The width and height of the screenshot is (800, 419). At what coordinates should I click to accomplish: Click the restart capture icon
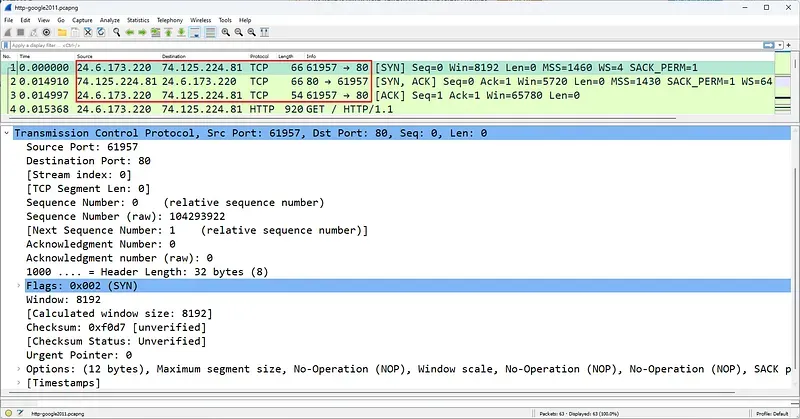[x=33, y=32]
